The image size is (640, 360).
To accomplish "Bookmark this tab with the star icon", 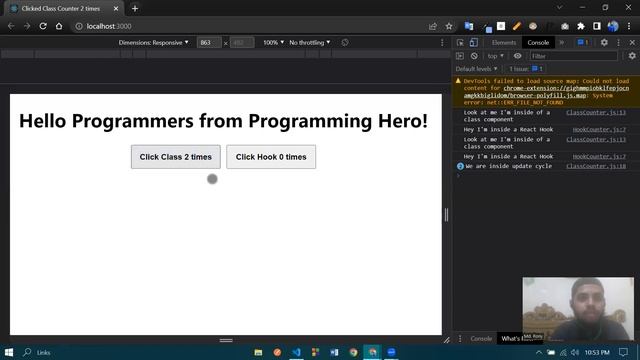I will click(x=449, y=26).
